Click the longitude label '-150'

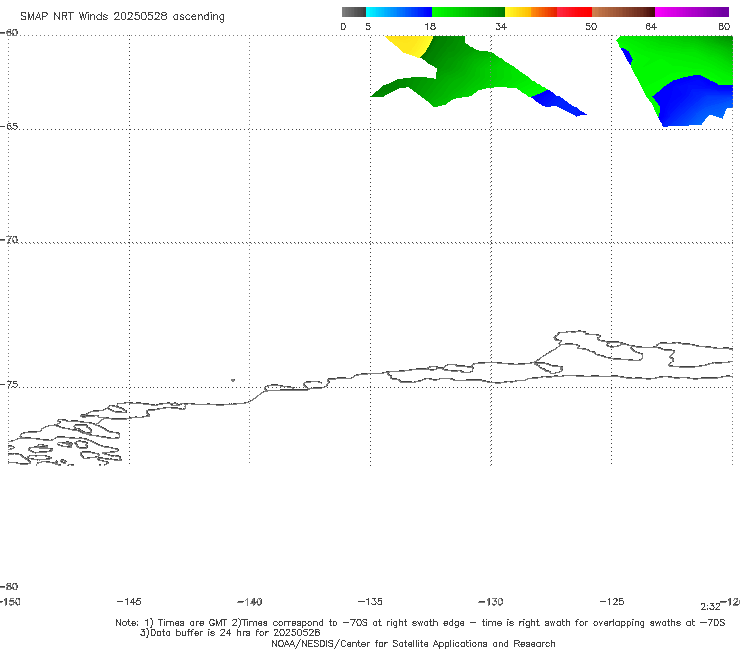[10, 602]
